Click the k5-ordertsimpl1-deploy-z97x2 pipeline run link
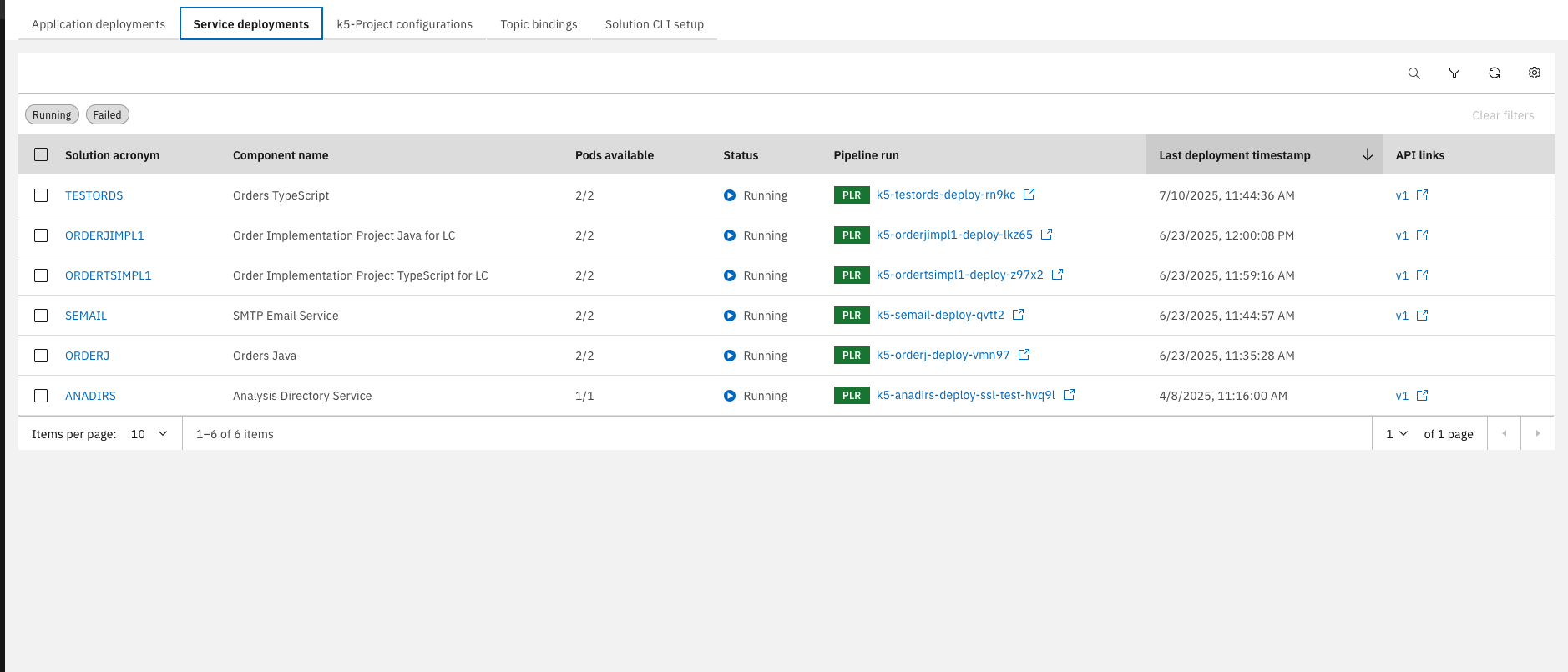Image resolution: width=1568 pixels, height=672 pixels. (x=959, y=275)
